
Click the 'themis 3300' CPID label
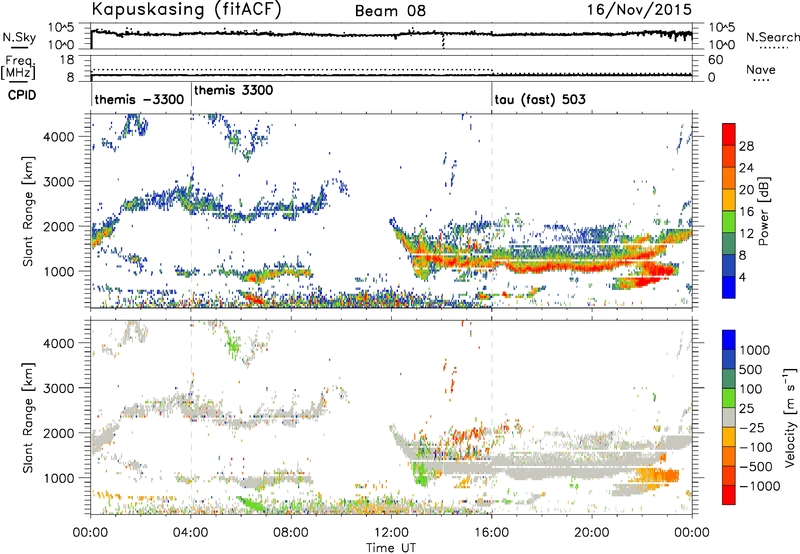click(x=234, y=90)
